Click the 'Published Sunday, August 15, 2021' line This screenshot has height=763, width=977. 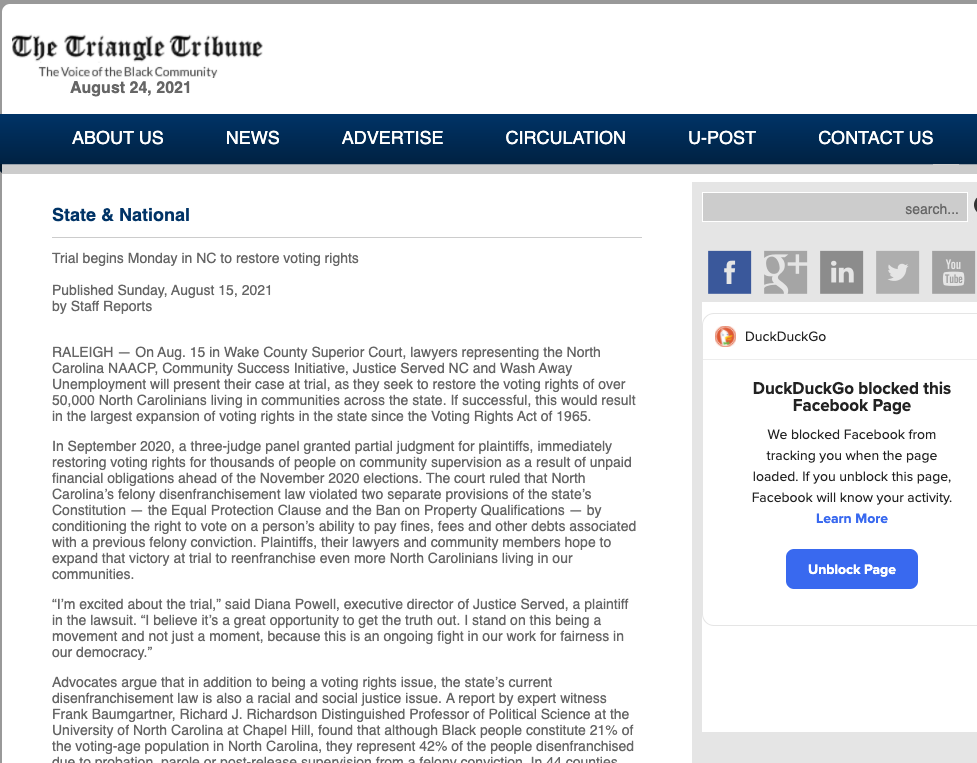162,290
